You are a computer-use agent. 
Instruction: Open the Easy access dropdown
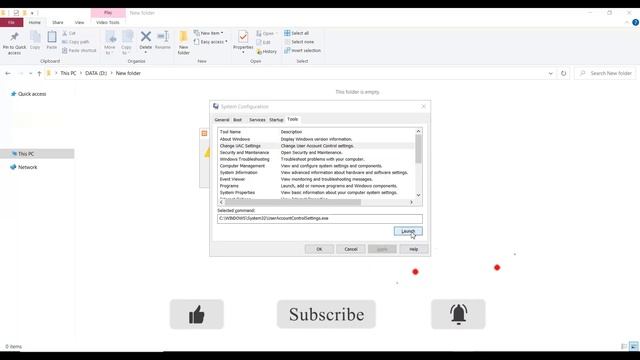pyautogui.click(x=211, y=42)
